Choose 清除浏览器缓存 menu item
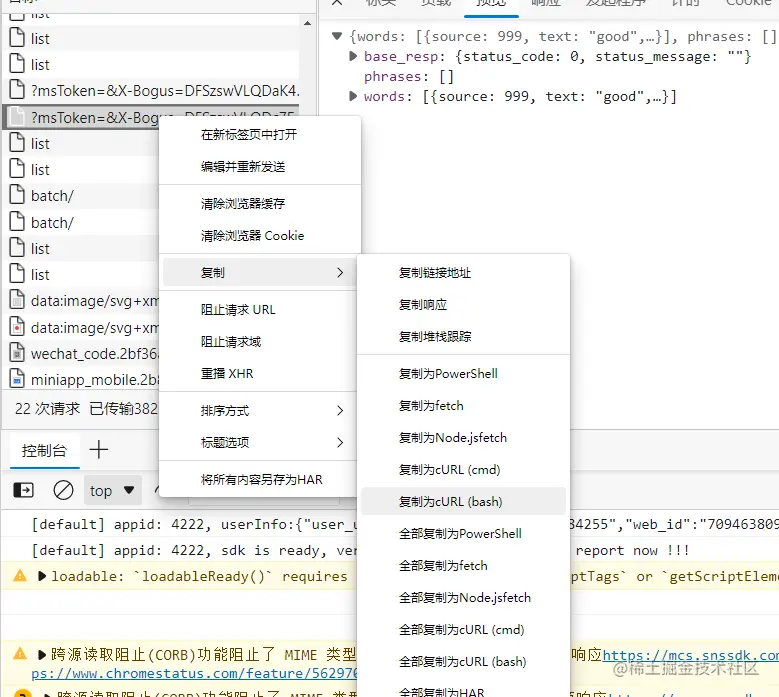This screenshot has height=697, width=779. click(x=260, y=204)
